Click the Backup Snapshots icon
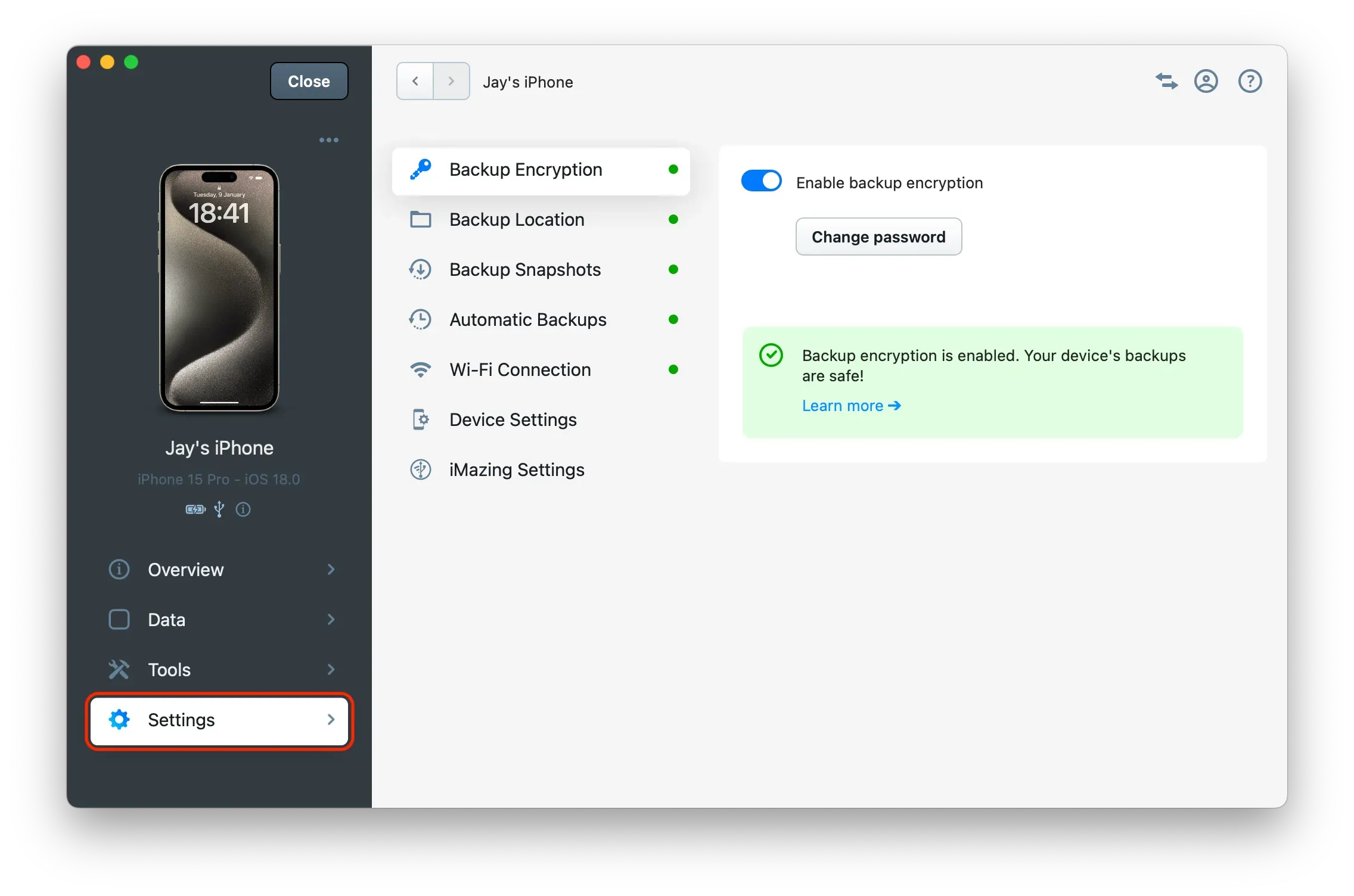1354x896 pixels. (x=421, y=269)
